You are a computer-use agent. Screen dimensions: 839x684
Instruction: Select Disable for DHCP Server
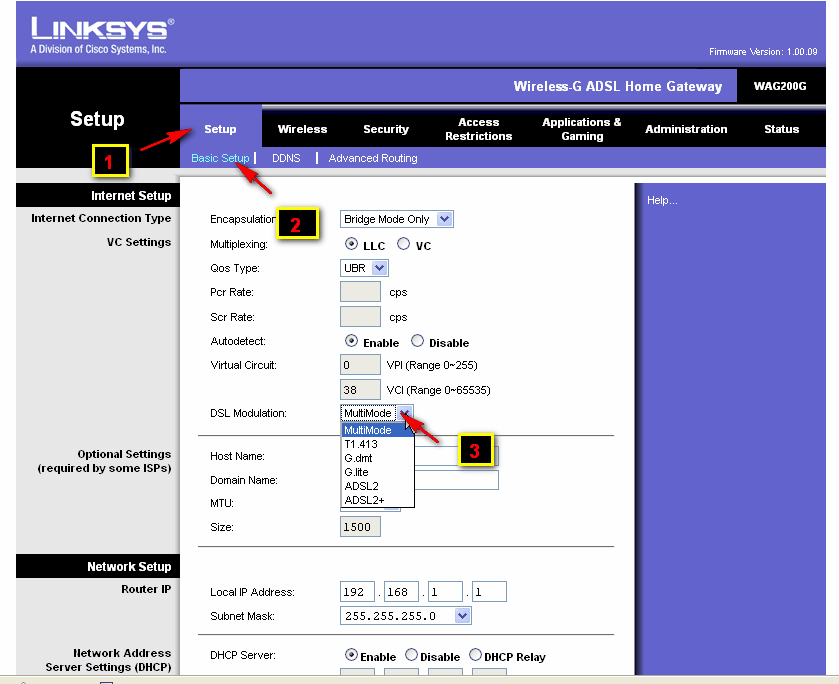[x=411, y=655]
